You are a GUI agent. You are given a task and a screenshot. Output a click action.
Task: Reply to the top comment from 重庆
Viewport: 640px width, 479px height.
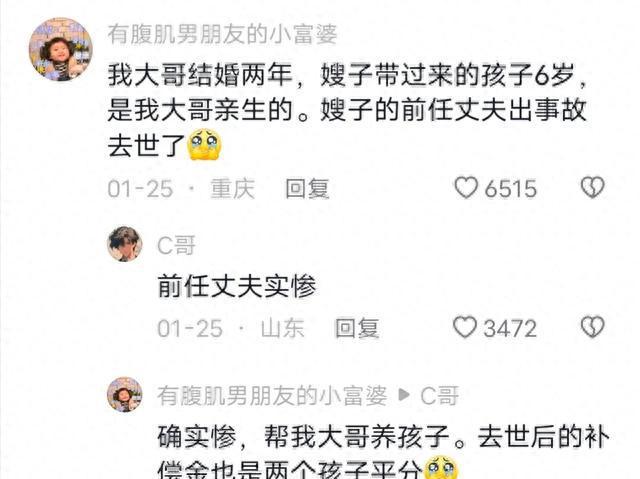click(x=307, y=189)
